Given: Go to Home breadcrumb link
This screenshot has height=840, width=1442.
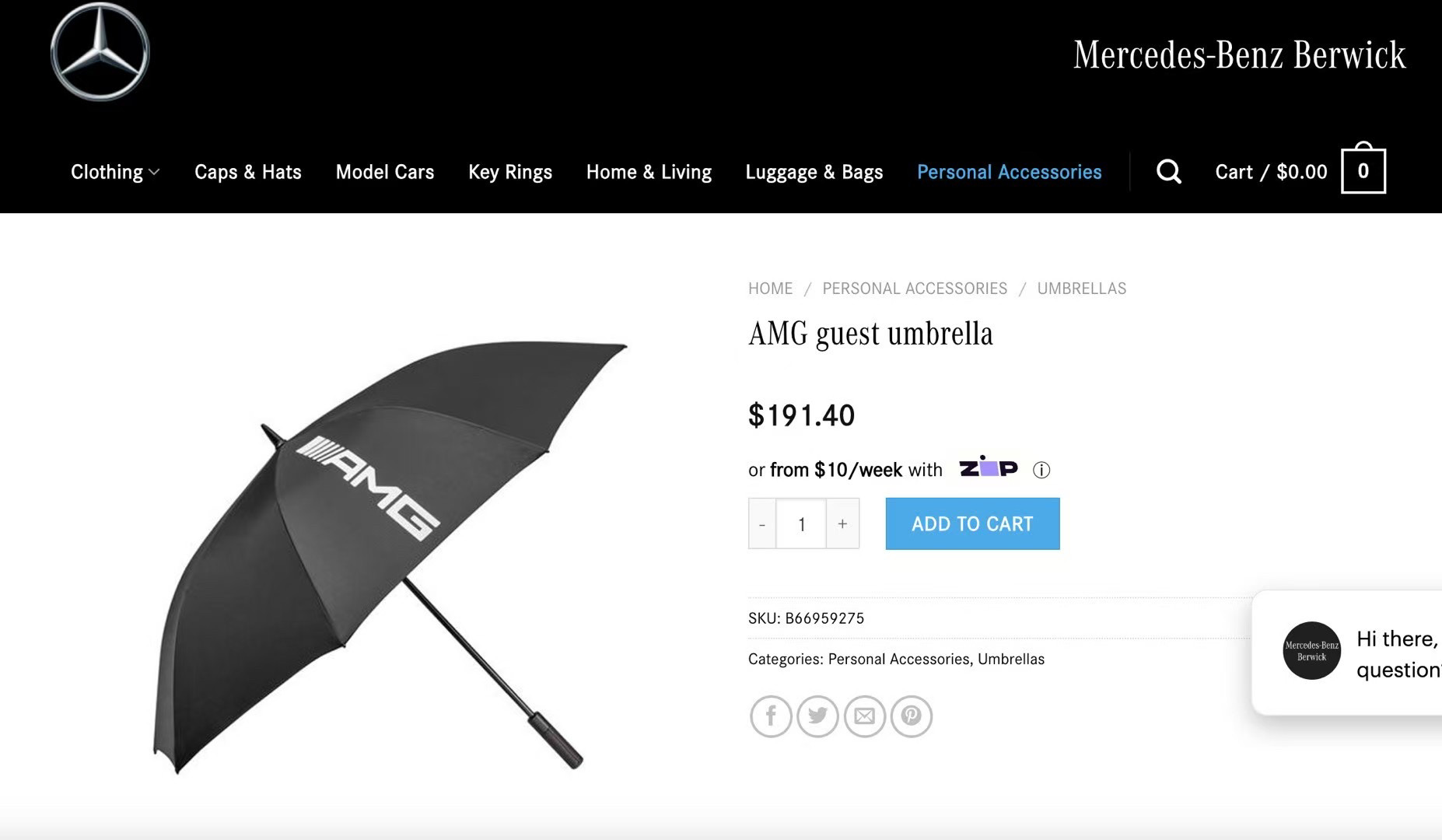Looking at the screenshot, I should pos(770,289).
